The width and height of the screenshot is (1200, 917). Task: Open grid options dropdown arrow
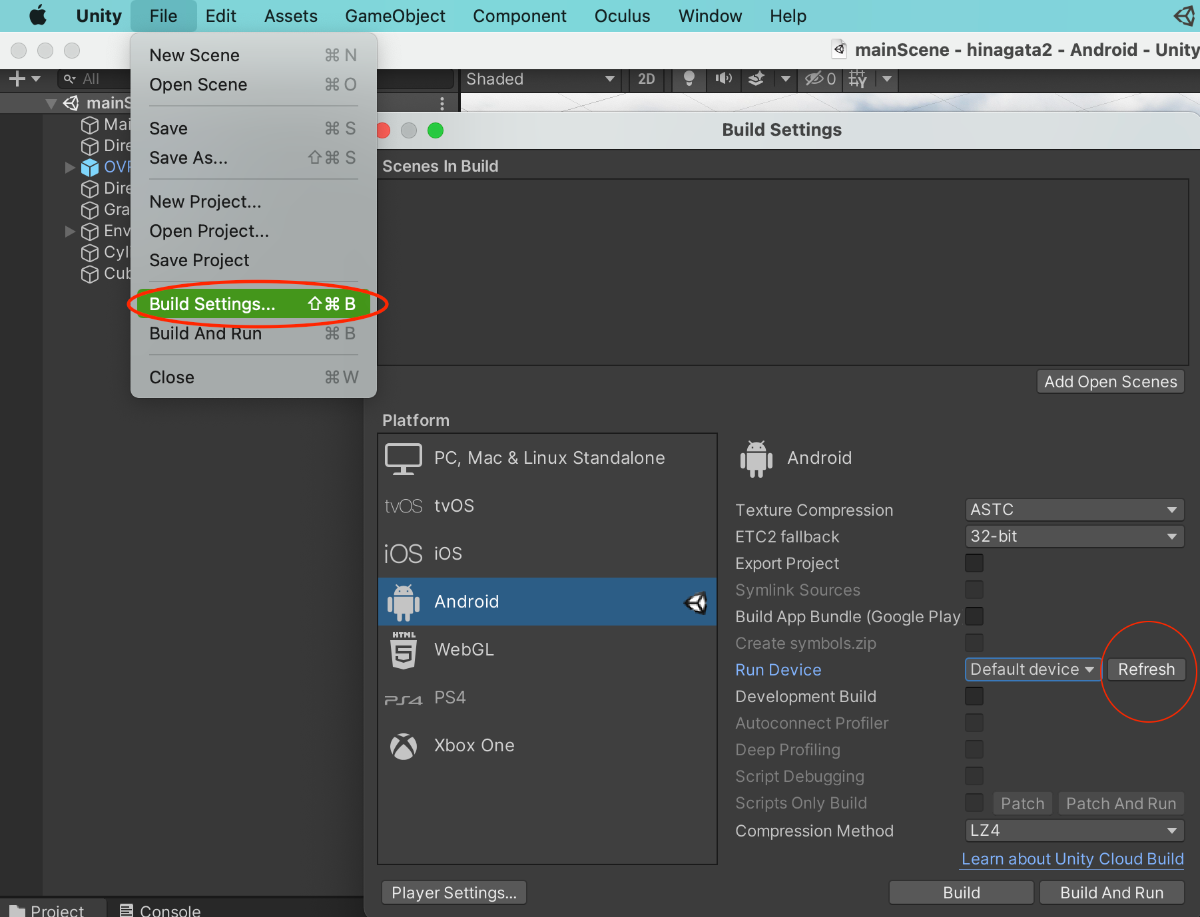pyautogui.click(x=886, y=79)
